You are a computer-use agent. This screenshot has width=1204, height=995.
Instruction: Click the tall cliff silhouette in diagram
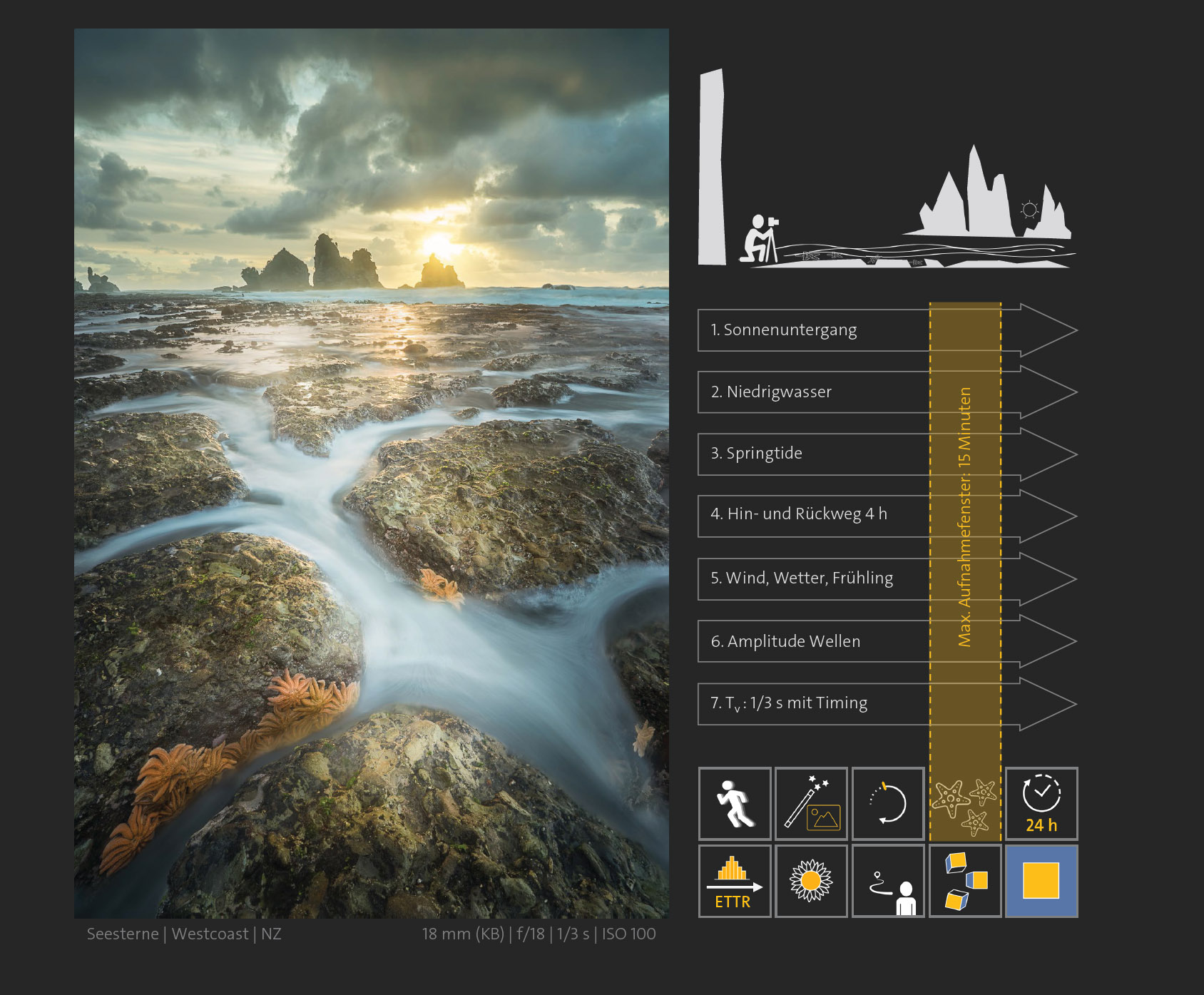click(x=712, y=167)
